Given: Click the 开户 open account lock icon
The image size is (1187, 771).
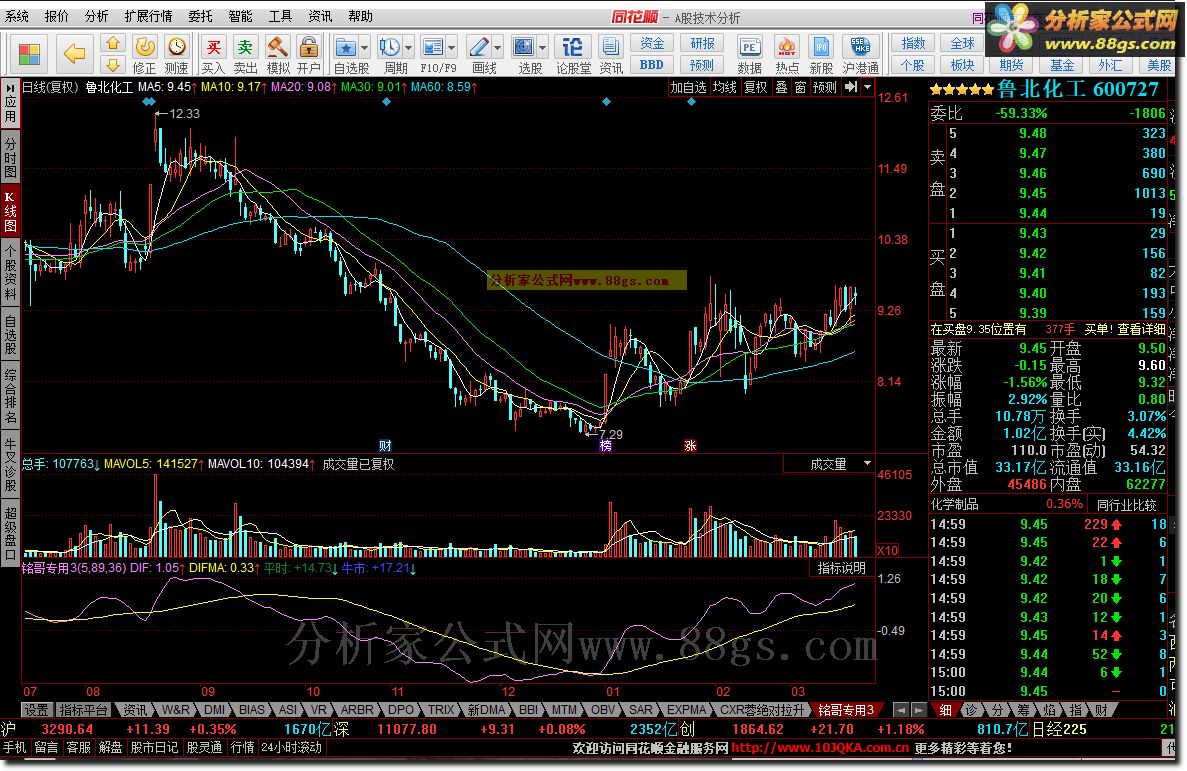Looking at the screenshot, I should pyautogui.click(x=309, y=55).
